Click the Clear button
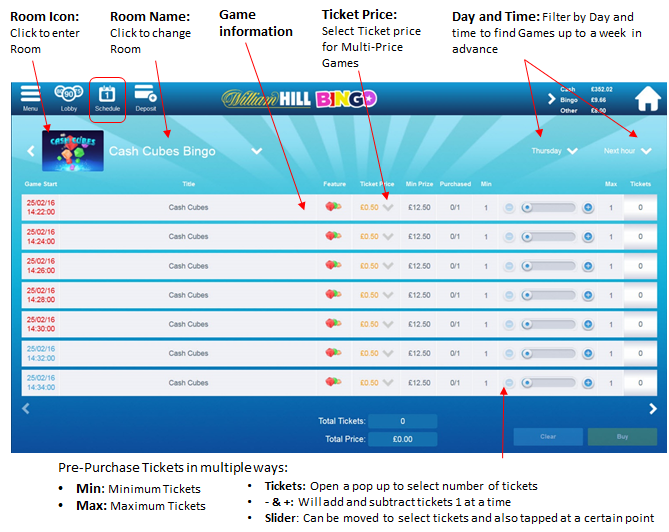 tap(548, 436)
